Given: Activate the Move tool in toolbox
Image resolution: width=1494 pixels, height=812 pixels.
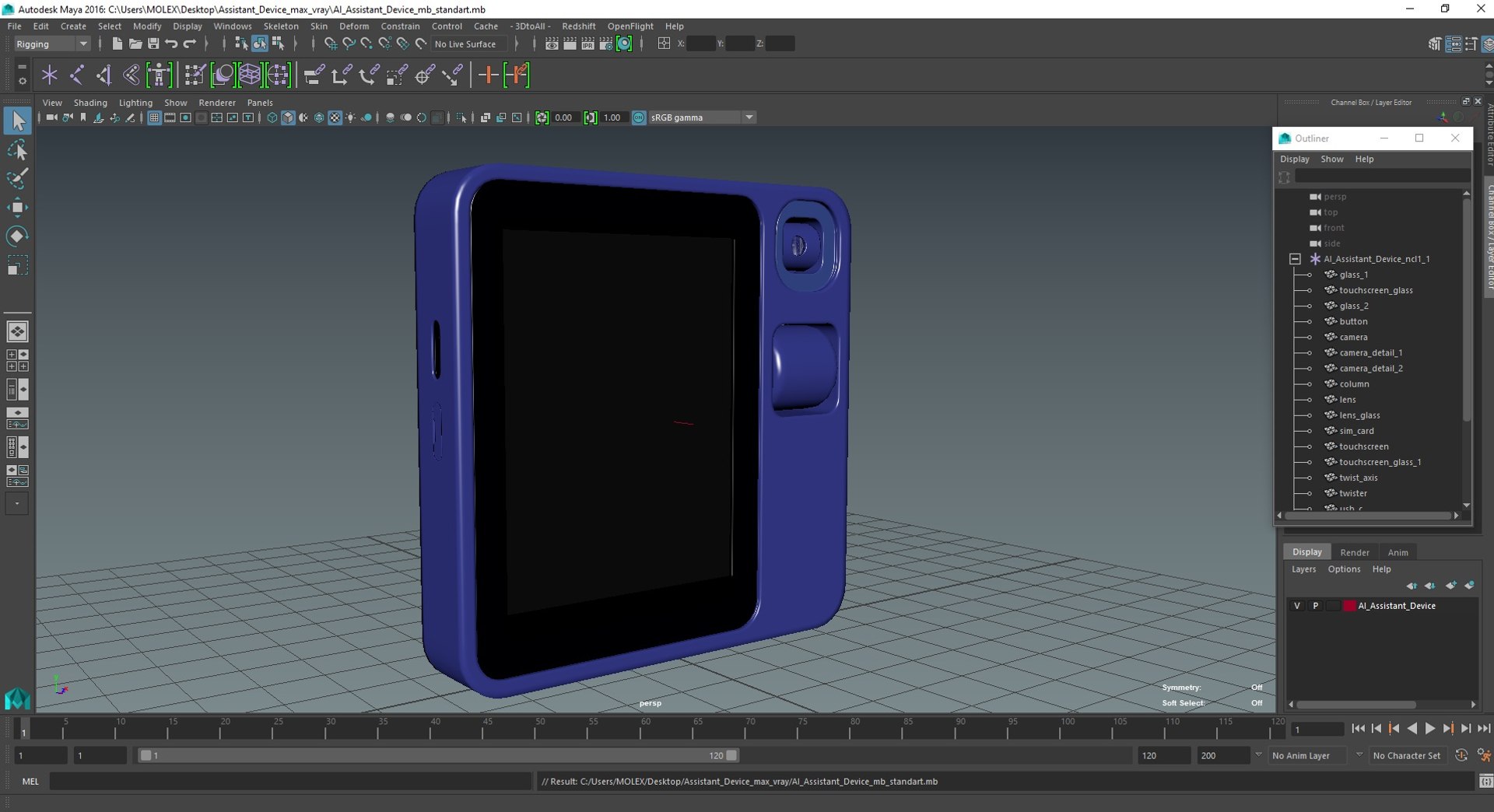Looking at the screenshot, I should click(17, 207).
